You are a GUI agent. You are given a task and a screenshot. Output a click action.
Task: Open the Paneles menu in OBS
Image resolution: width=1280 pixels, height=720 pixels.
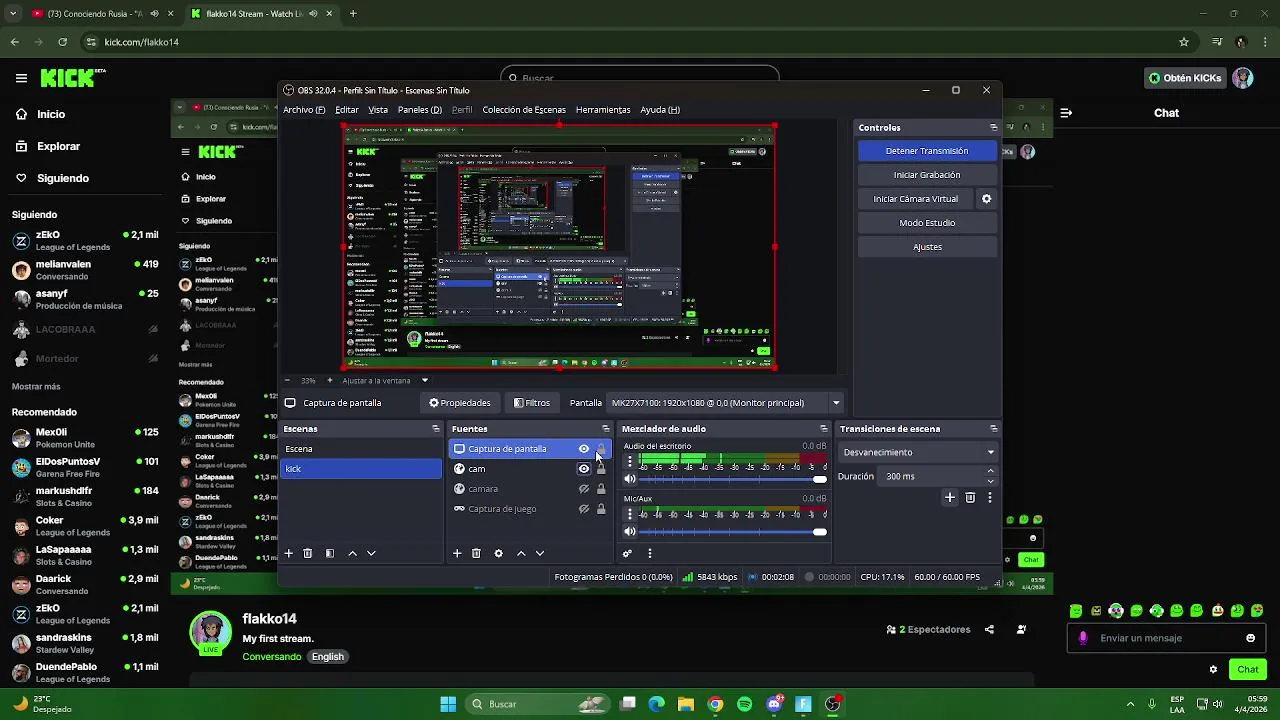tap(420, 110)
